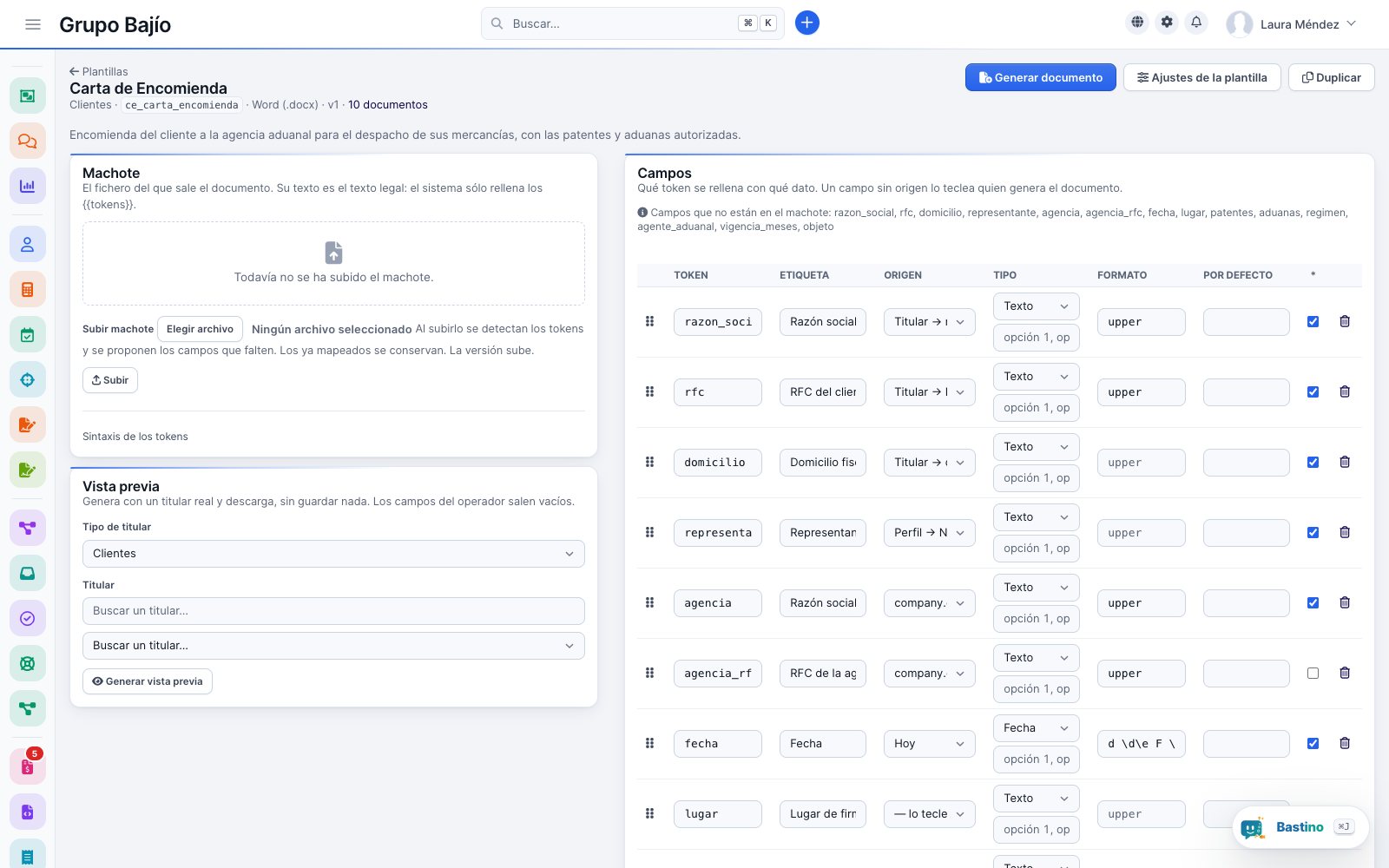The height and width of the screenshot is (868, 1389).
Task: Open Tipo dropdown for the fecha row
Action: point(1036,728)
